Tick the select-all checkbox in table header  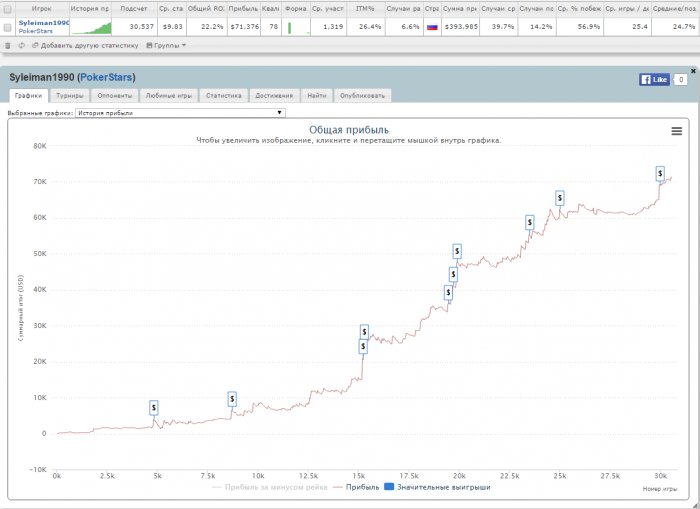pos(8,8)
